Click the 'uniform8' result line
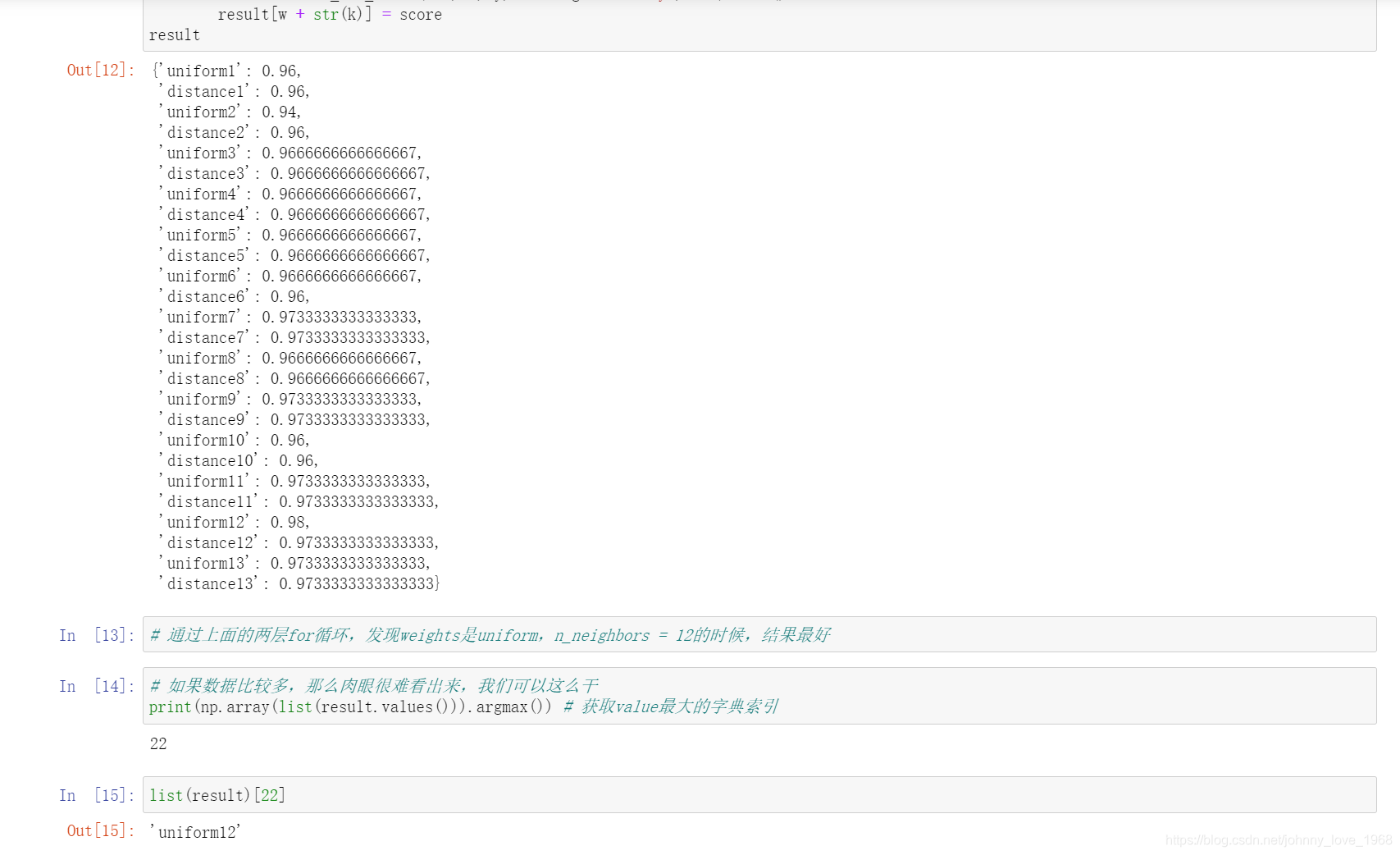This screenshot has height=855, width=1400. coord(290,358)
